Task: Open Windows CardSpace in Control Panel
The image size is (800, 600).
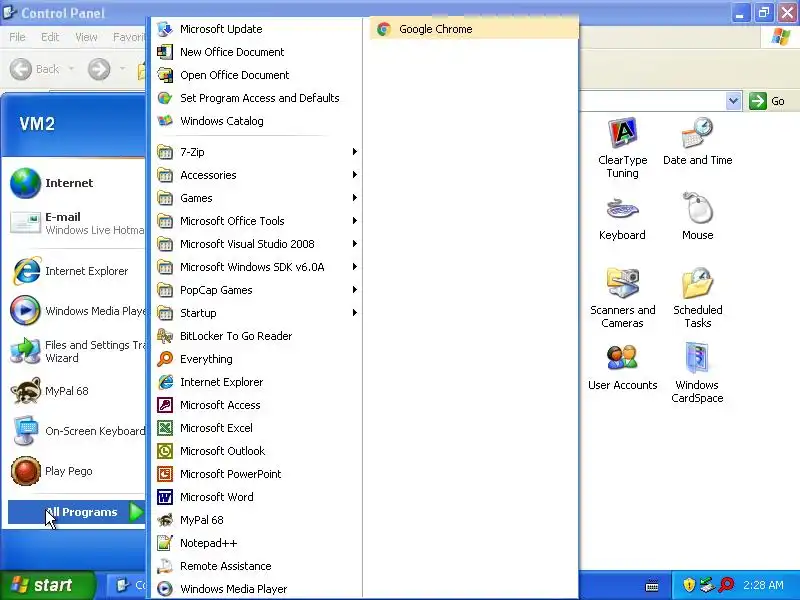Action: [697, 373]
